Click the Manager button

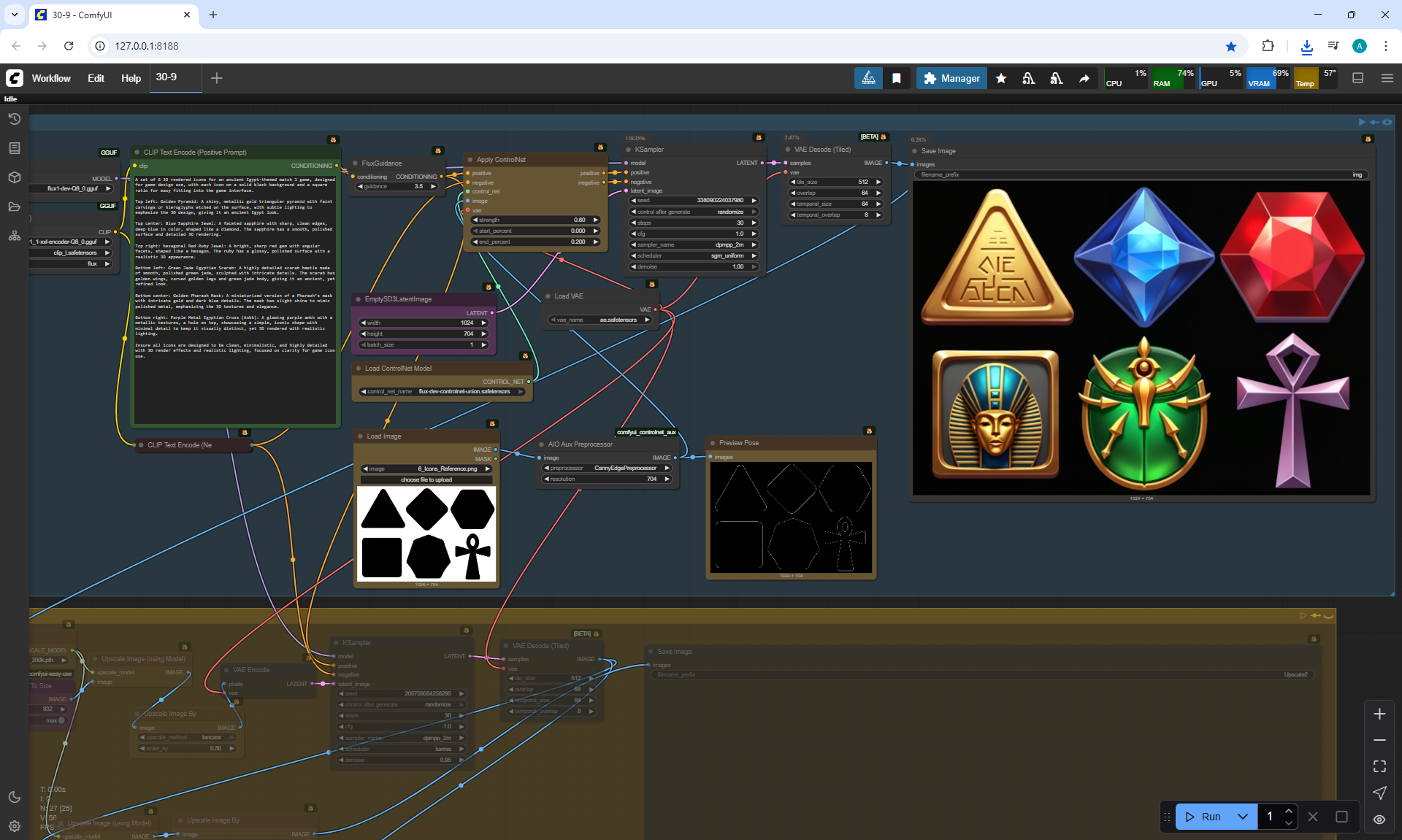[x=951, y=78]
